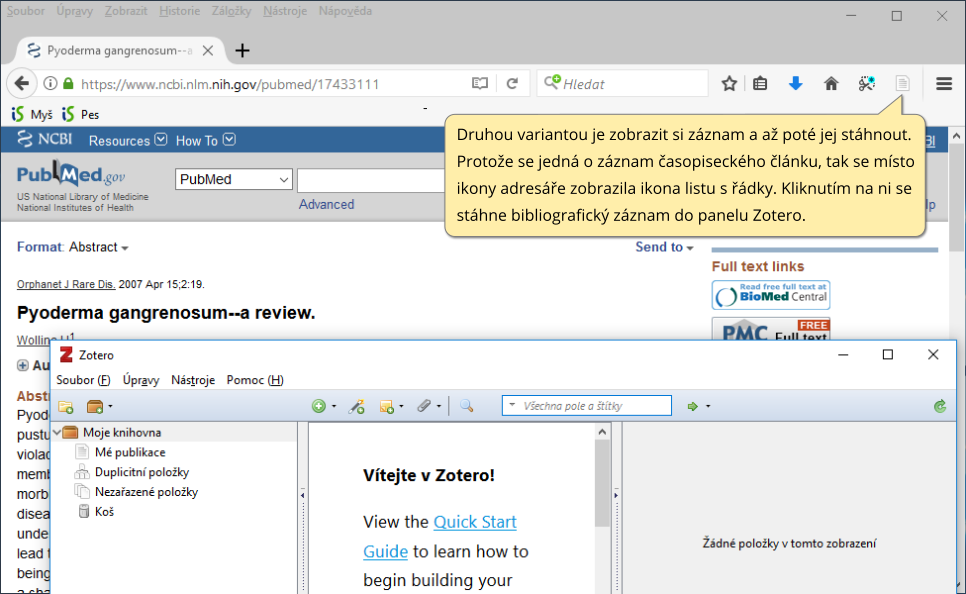Open the Firefox hamburger menu
This screenshot has height=594, width=966.
944,83
